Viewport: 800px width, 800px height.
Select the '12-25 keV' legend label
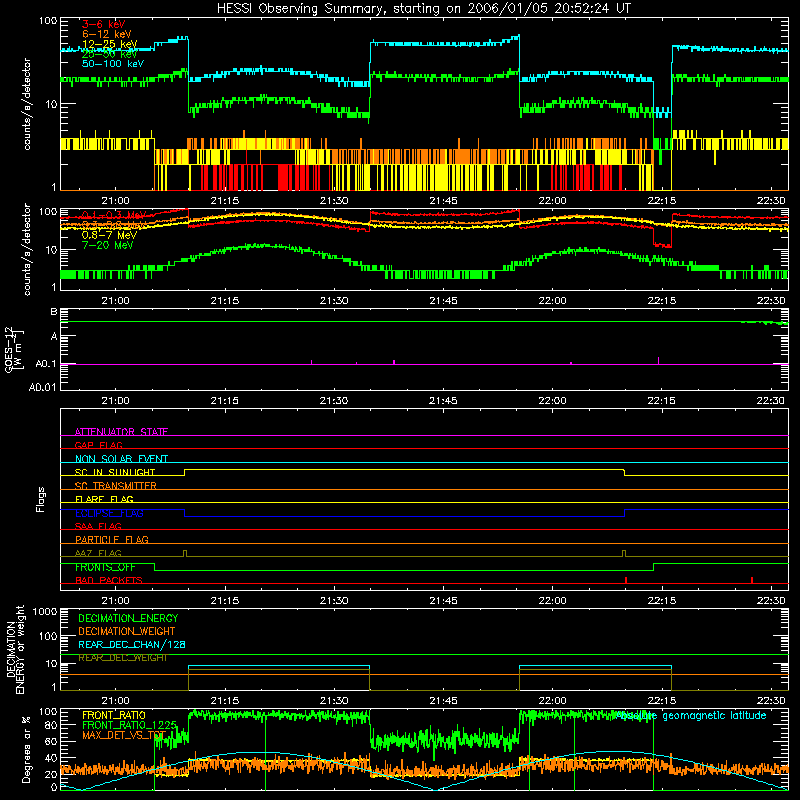110,44
